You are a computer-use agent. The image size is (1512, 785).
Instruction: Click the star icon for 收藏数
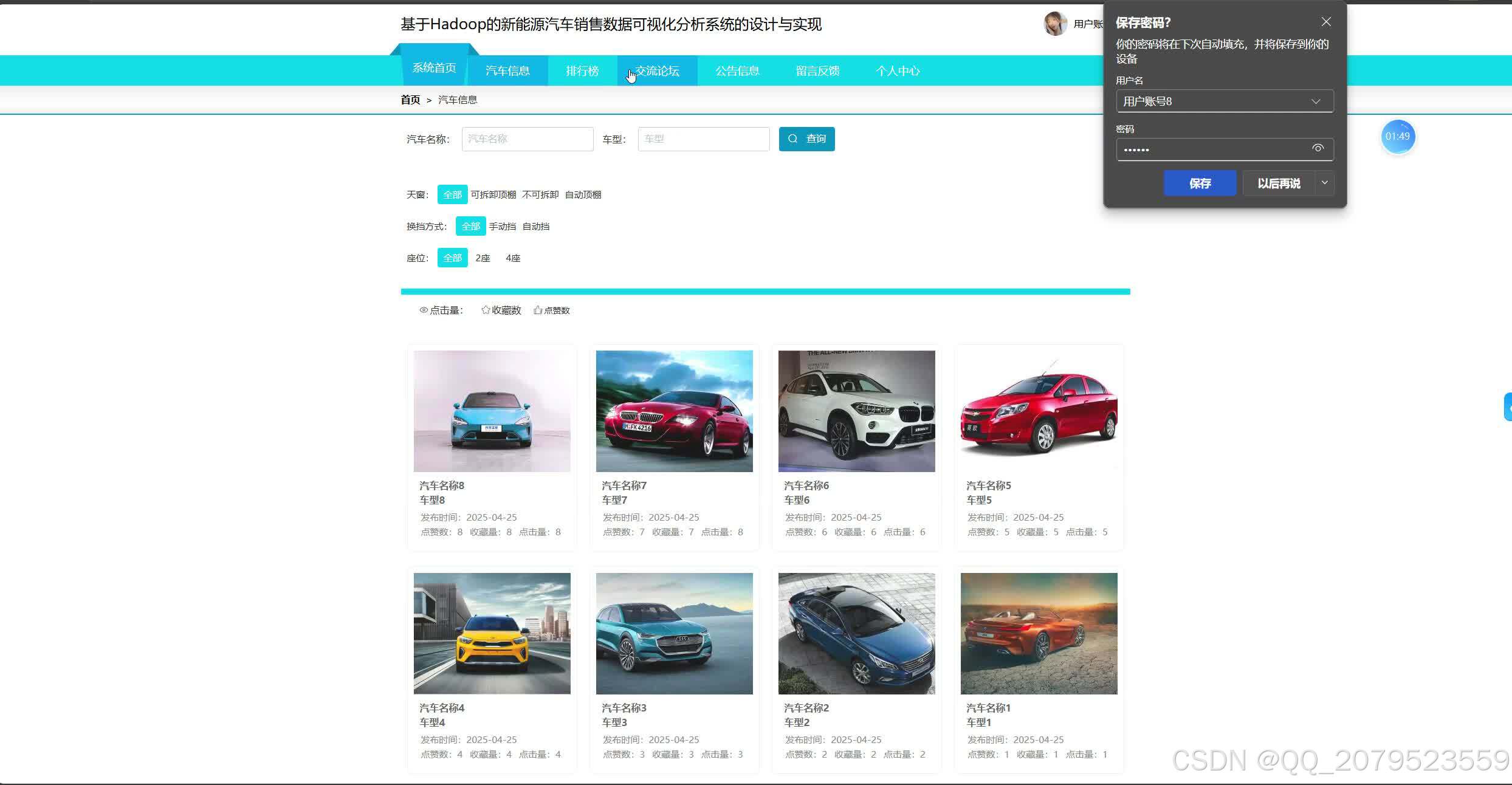tap(486, 310)
